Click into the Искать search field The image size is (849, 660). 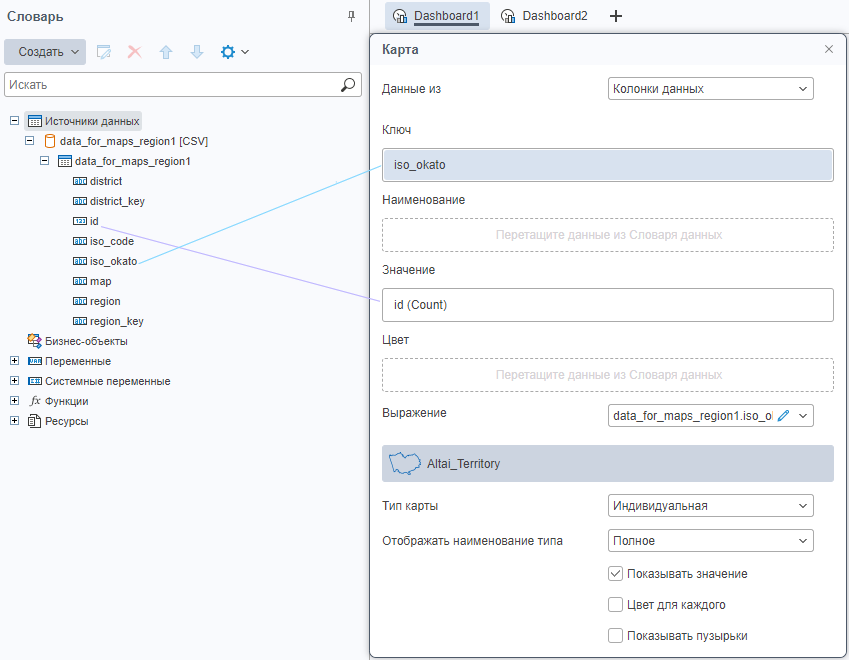pos(170,85)
